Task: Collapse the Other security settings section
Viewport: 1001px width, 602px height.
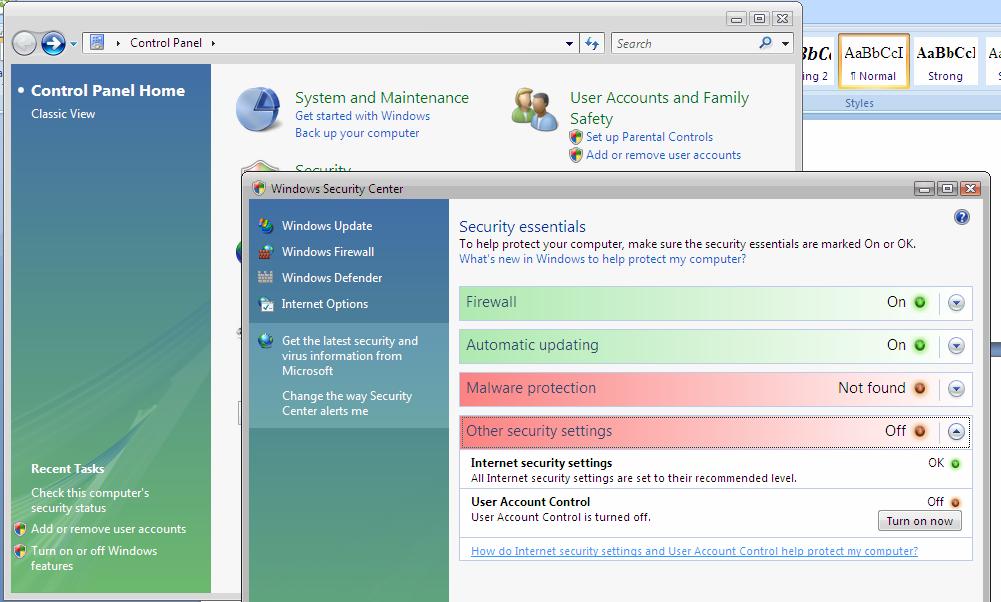Action: pos(956,432)
